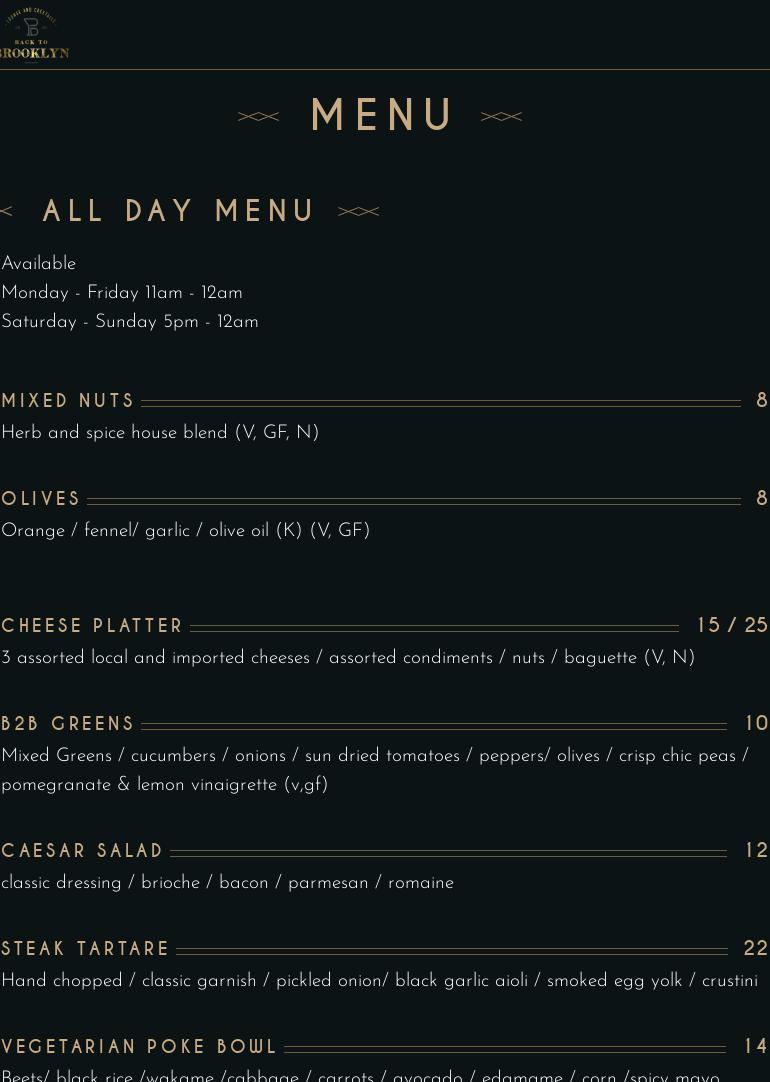Image resolution: width=770 pixels, height=1082 pixels.
Task: Click the MIXED NUTS item title
Action: (68, 400)
